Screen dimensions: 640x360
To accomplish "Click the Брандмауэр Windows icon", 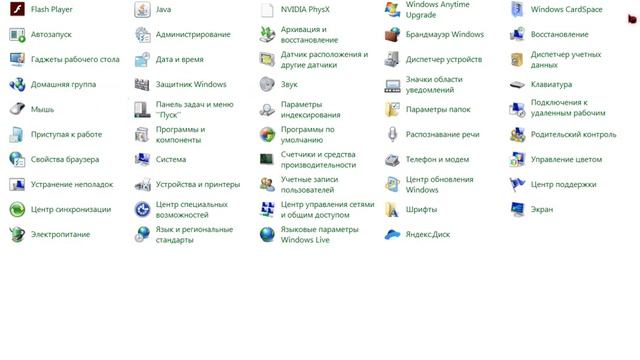I will pyautogui.click(x=392, y=35).
